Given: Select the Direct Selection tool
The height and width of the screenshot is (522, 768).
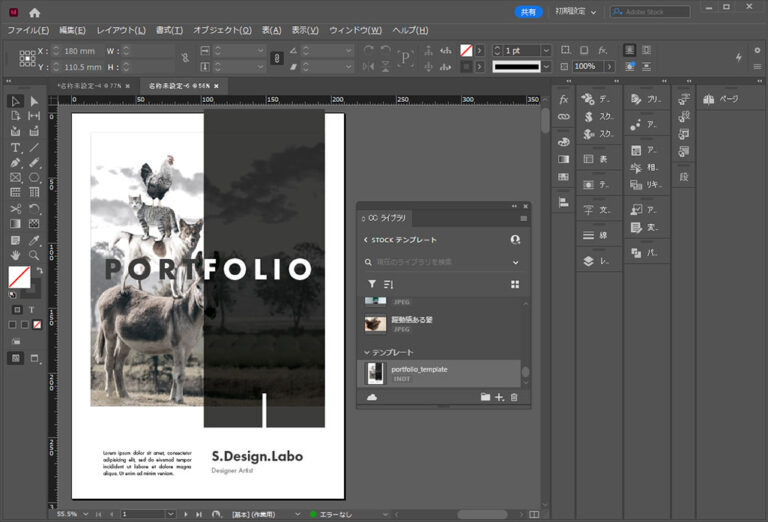Looking at the screenshot, I should [x=34, y=101].
